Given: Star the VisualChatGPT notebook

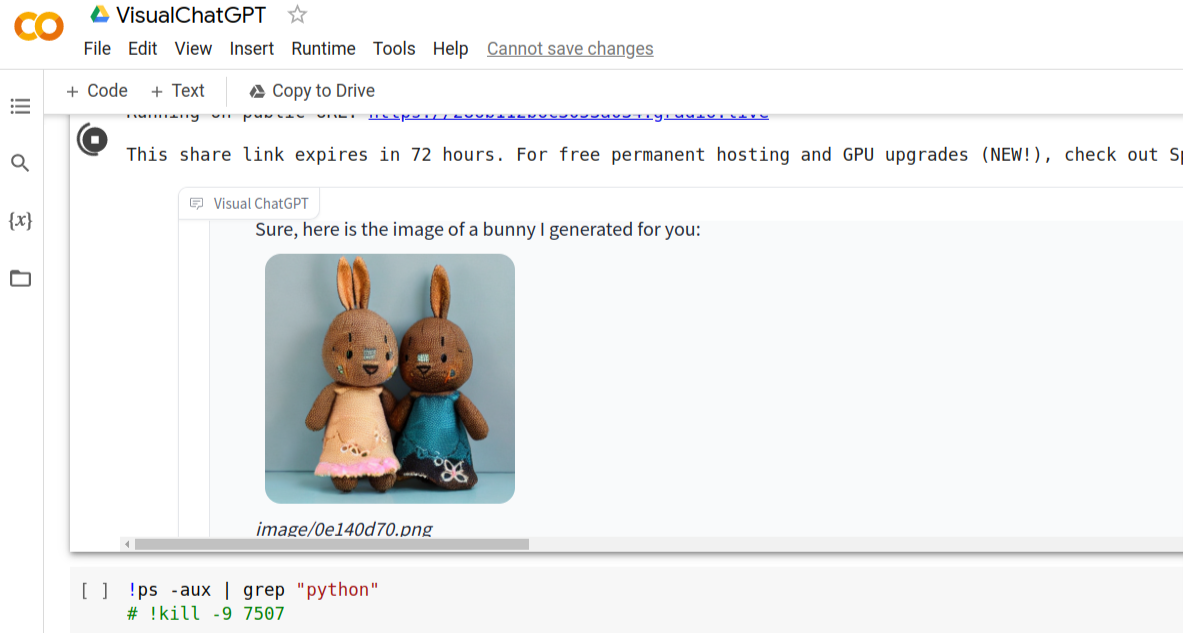Looking at the screenshot, I should [297, 14].
